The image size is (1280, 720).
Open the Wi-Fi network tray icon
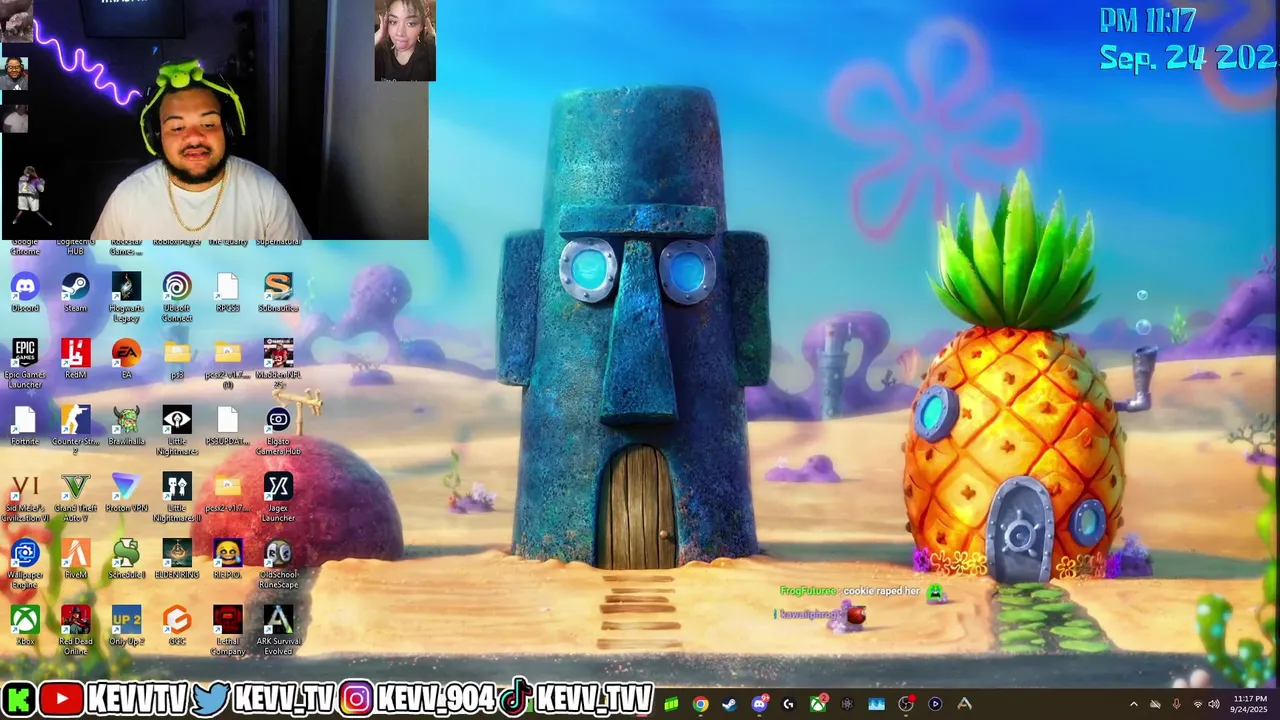point(1198,704)
